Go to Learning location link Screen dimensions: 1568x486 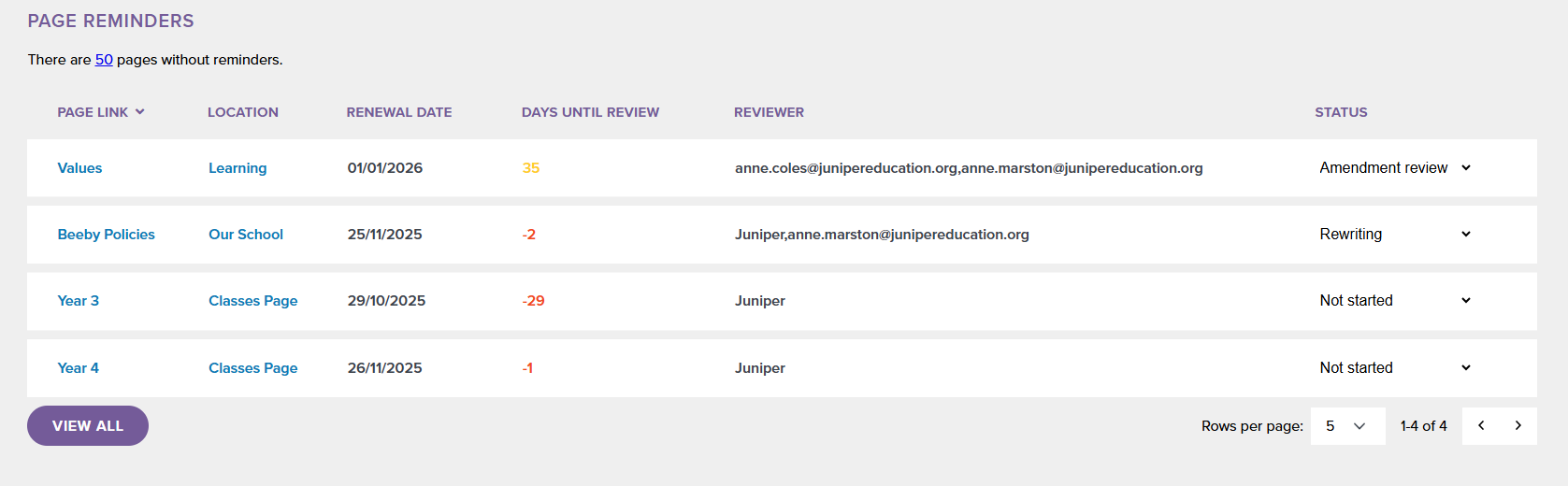(237, 168)
